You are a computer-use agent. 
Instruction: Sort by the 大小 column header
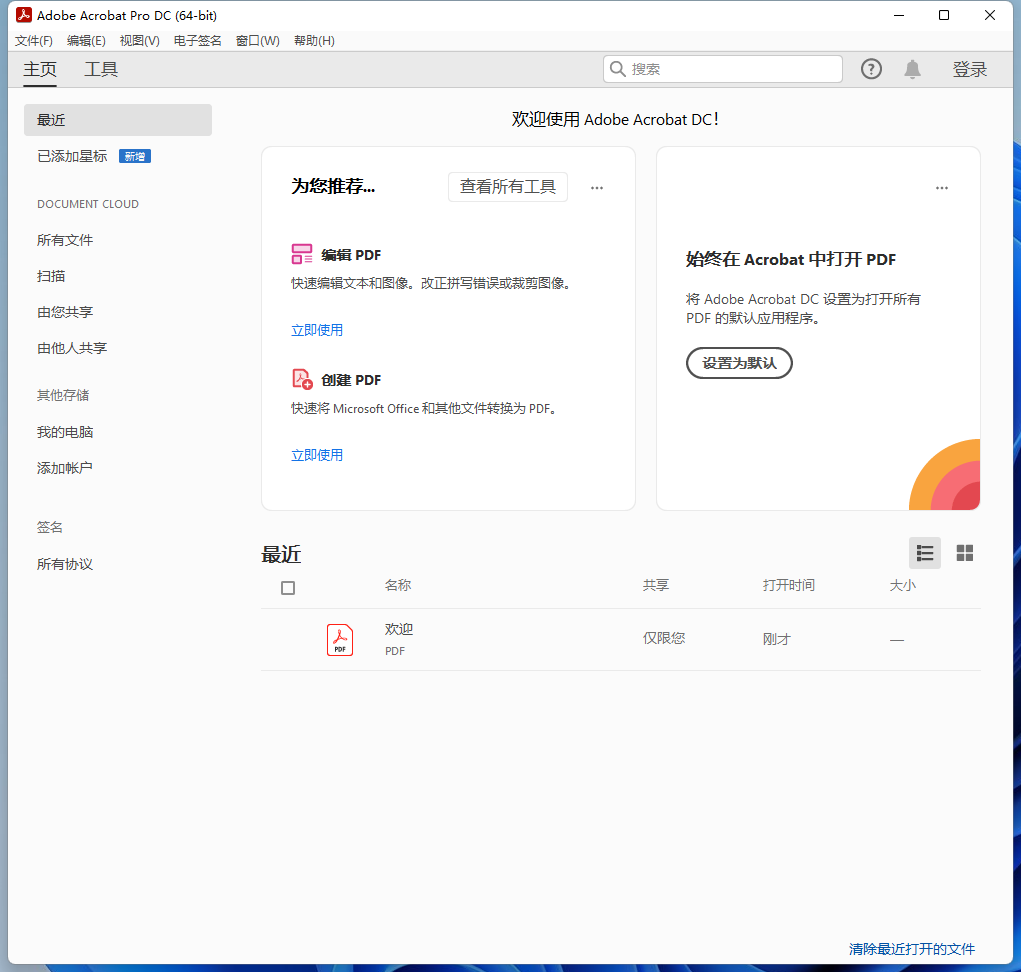(902, 585)
